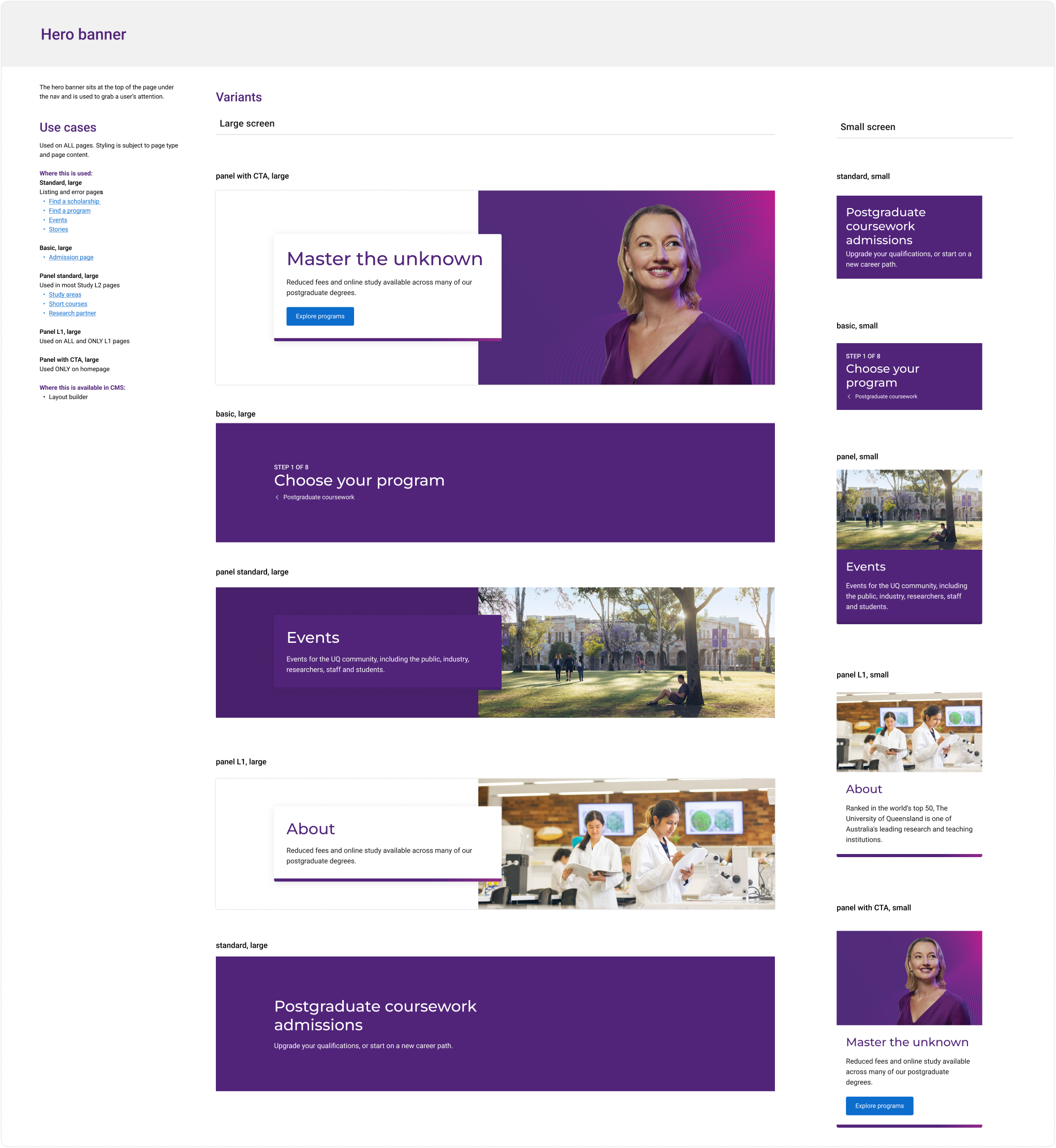Click the back chevron in large basic banner
The image size is (1056, 1148).
coord(277,497)
